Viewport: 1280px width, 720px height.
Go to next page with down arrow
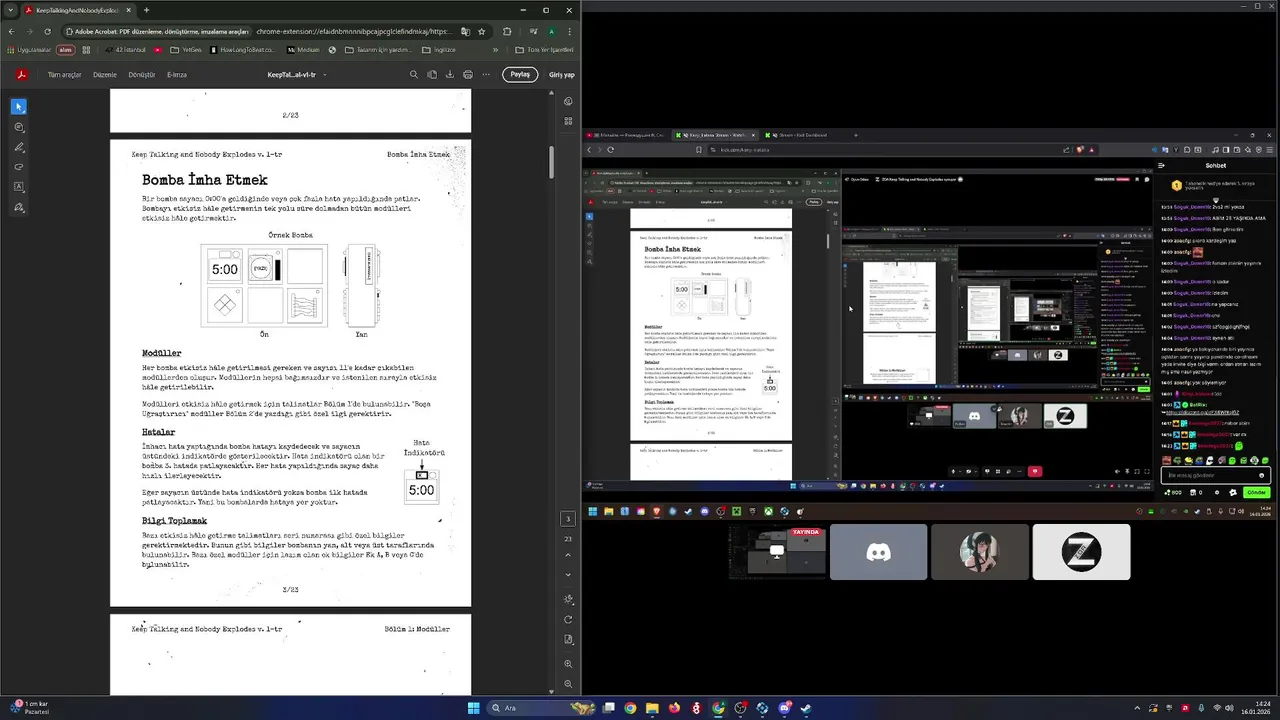pyautogui.click(x=568, y=575)
